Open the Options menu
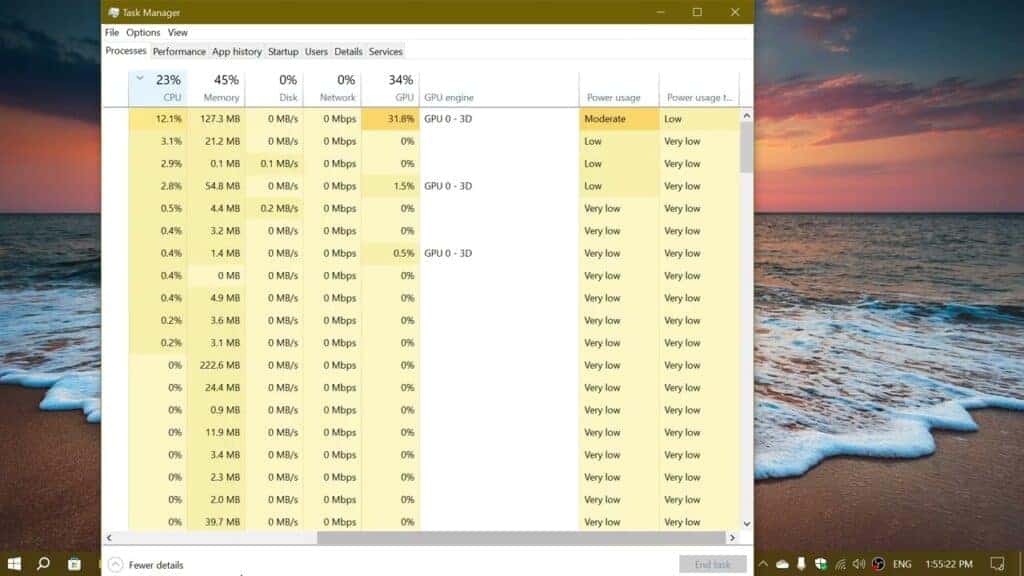Viewport: 1024px width, 576px height. click(143, 33)
